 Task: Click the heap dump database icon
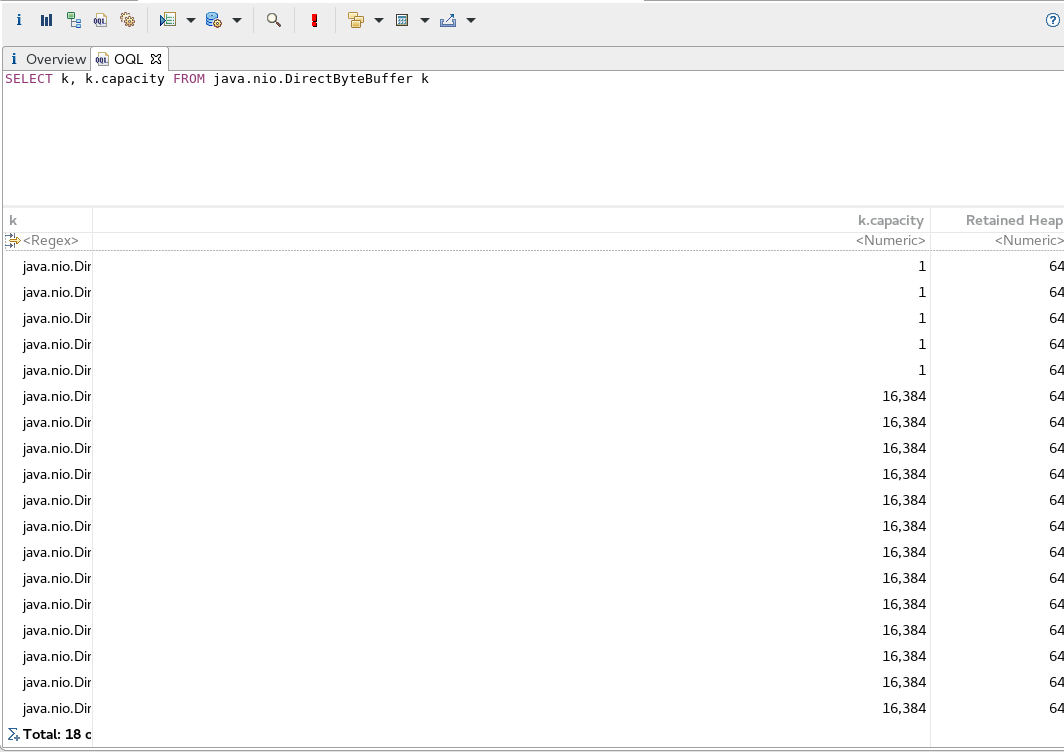214,20
